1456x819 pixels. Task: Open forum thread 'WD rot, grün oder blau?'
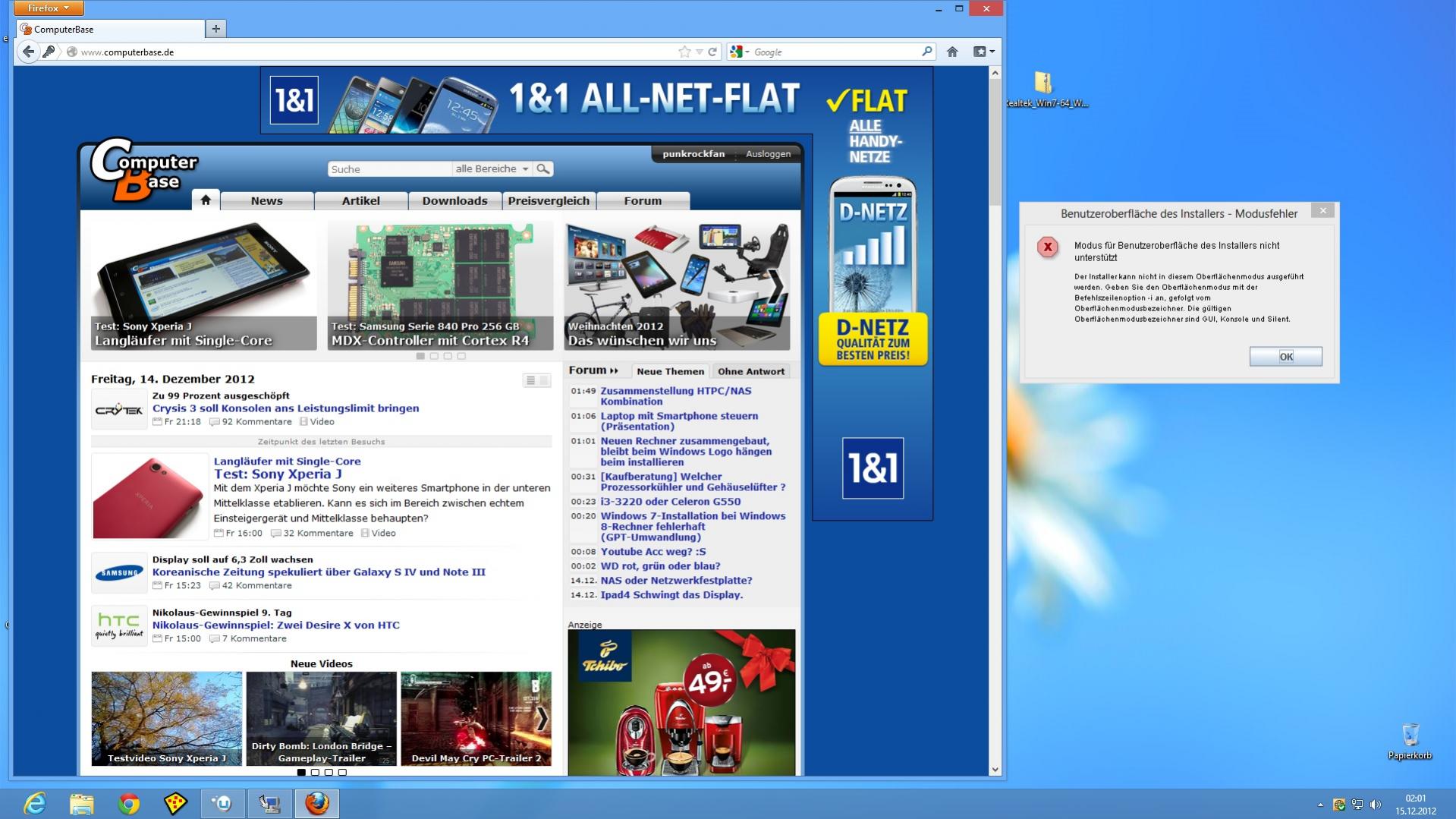(x=660, y=566)
